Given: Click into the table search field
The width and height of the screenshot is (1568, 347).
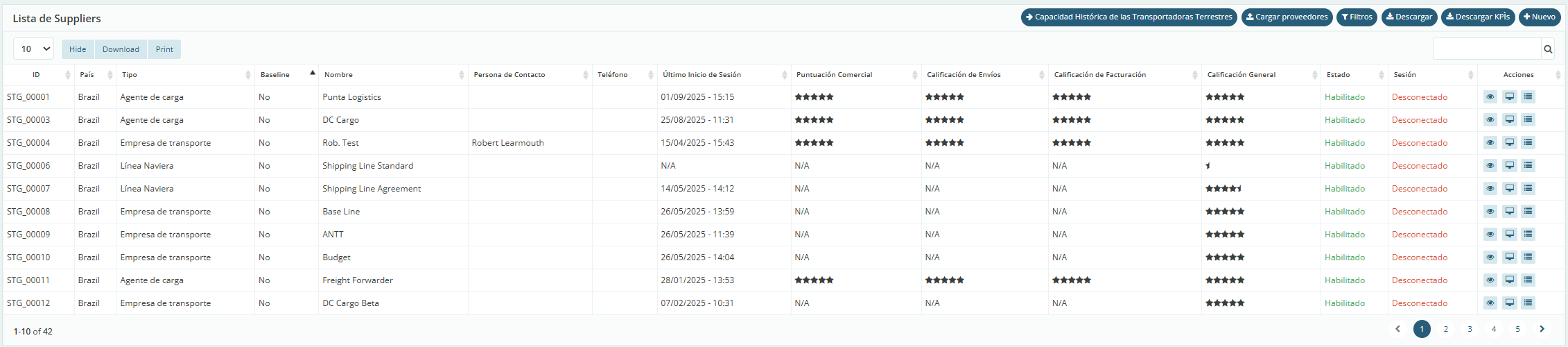Looking at the screenshot, I should 1486,49.
